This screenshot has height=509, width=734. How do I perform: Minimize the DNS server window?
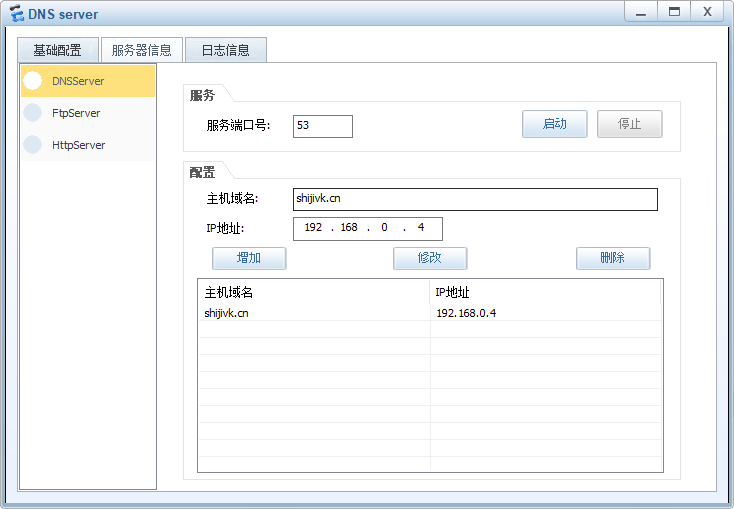coord(641,12)
